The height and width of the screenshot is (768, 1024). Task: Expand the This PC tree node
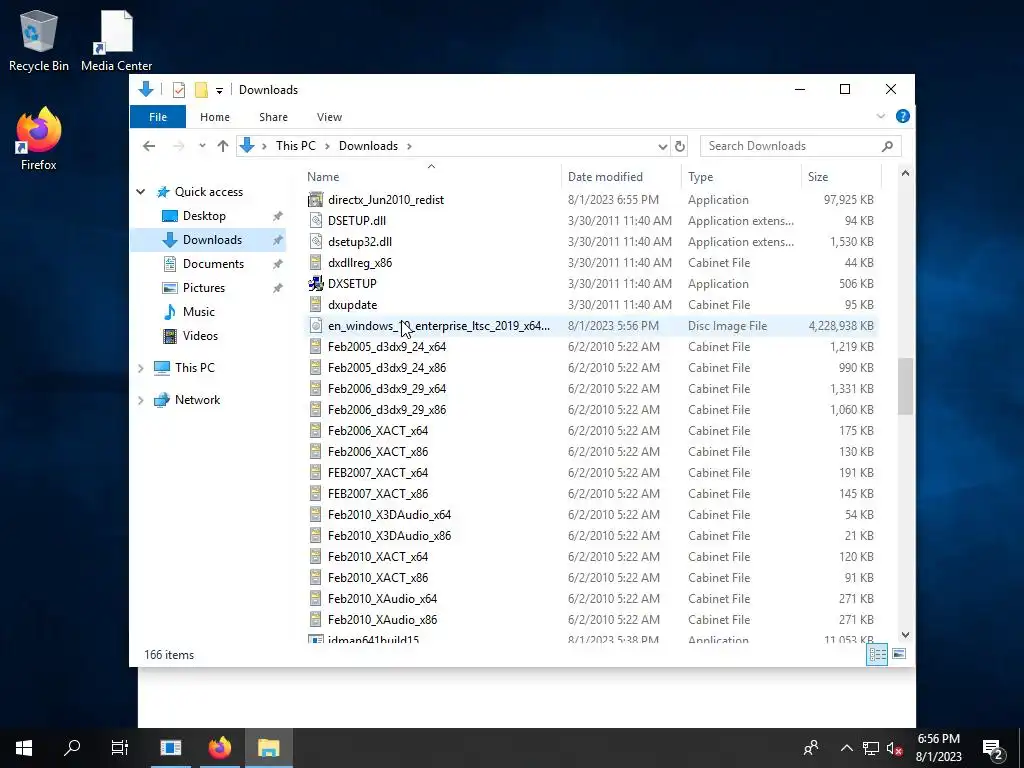coord(140,368)
